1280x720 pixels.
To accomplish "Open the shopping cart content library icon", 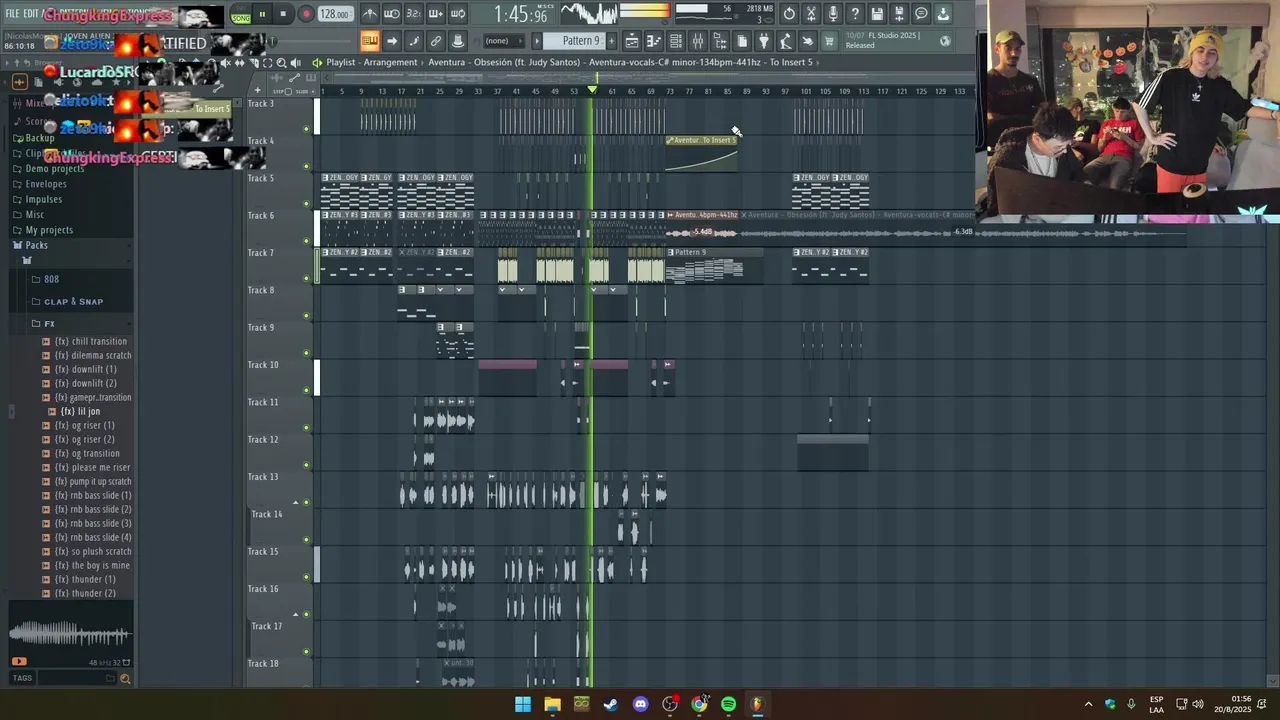I will coord(829,41).
